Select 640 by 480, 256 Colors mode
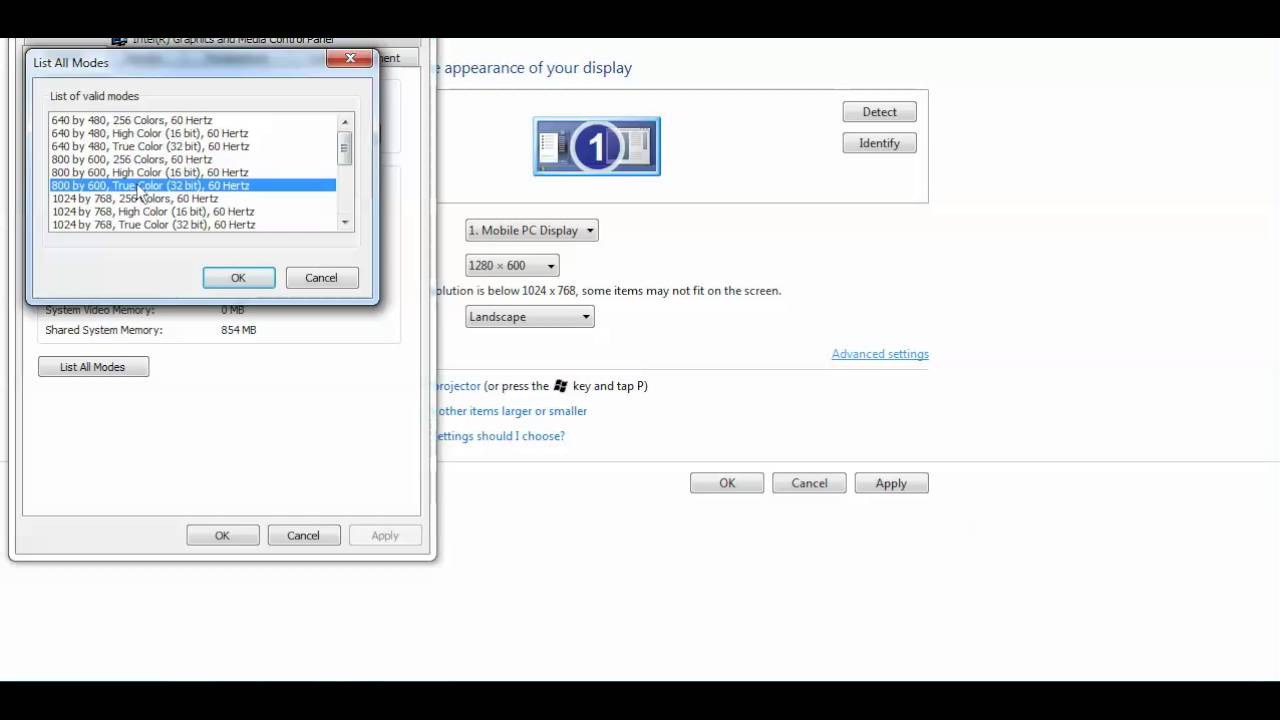The height and width of the screenshot is (720, 1280). click(x=193, y=120)
